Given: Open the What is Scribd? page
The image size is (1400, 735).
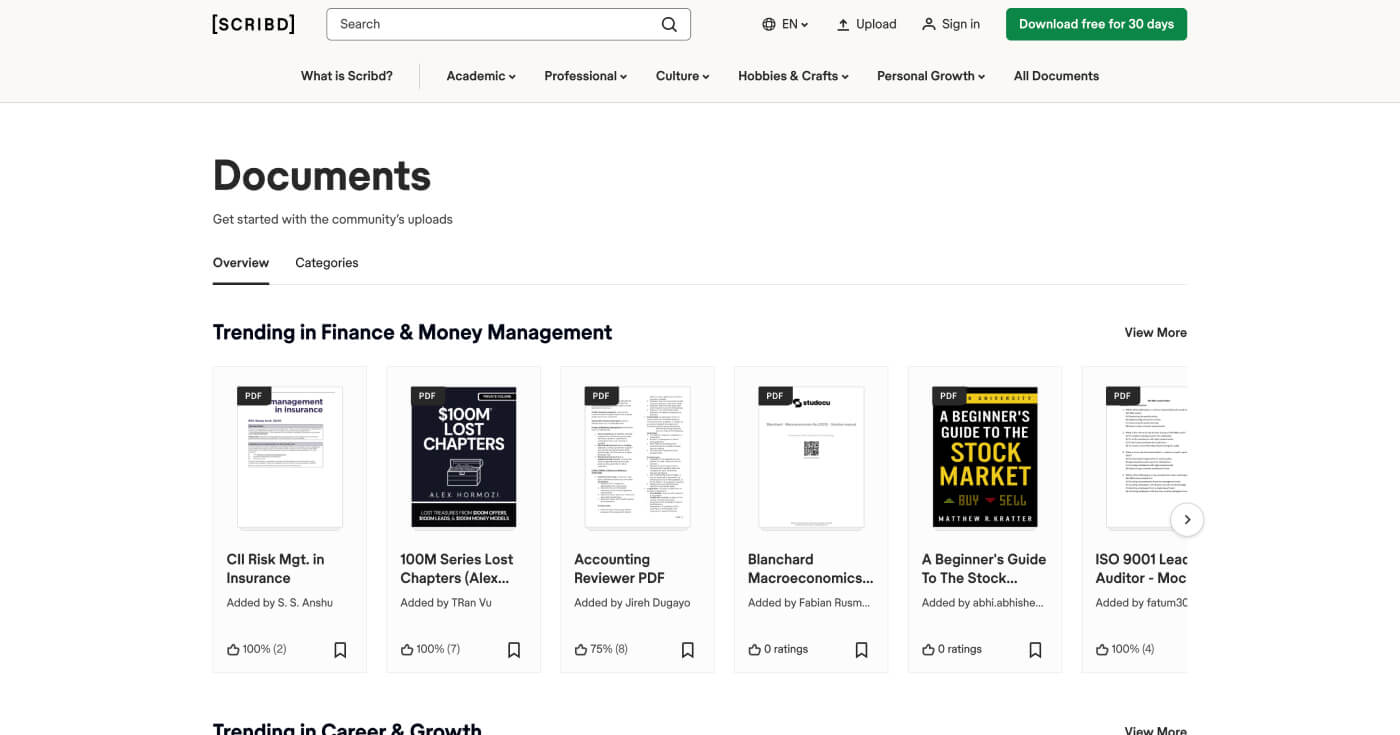Looking at the screenshot, I should click(x=347, y=75).
